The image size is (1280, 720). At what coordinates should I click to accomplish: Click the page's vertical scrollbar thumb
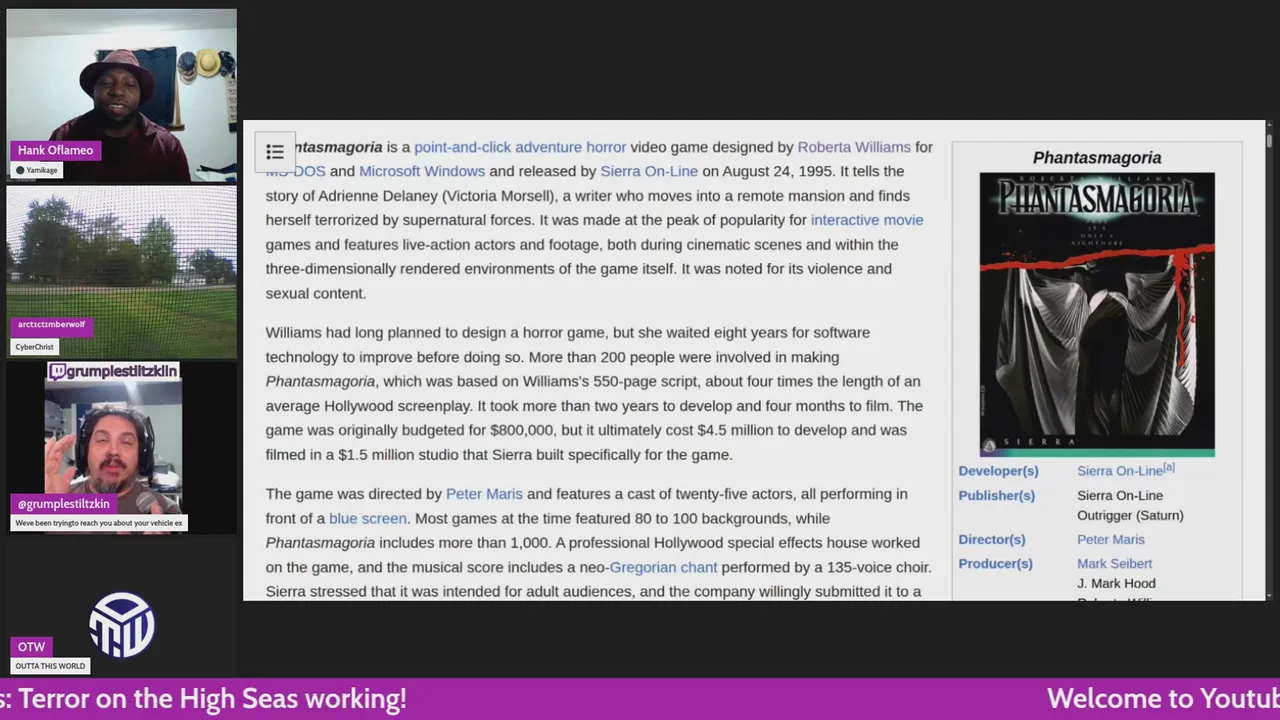(x=1269, y=140)
